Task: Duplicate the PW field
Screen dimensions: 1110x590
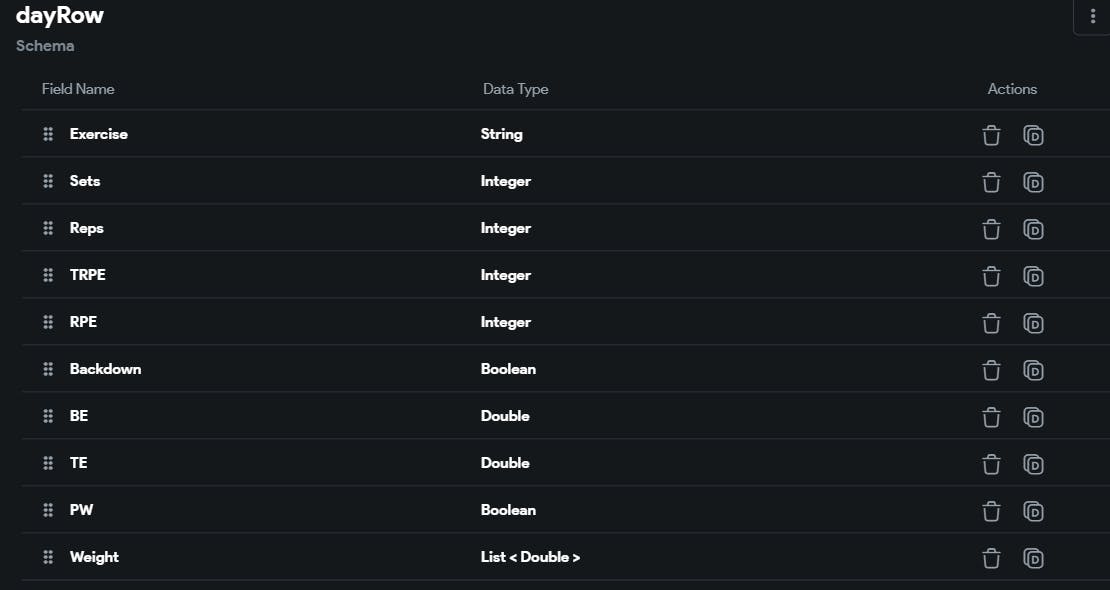Action: coord(1033,511)
